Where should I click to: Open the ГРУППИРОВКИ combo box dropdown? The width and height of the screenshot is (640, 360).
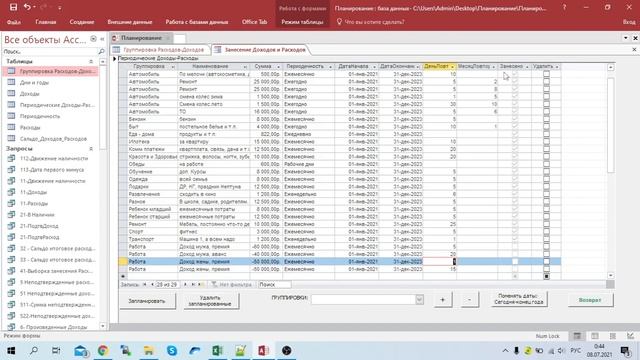(419, 300)
